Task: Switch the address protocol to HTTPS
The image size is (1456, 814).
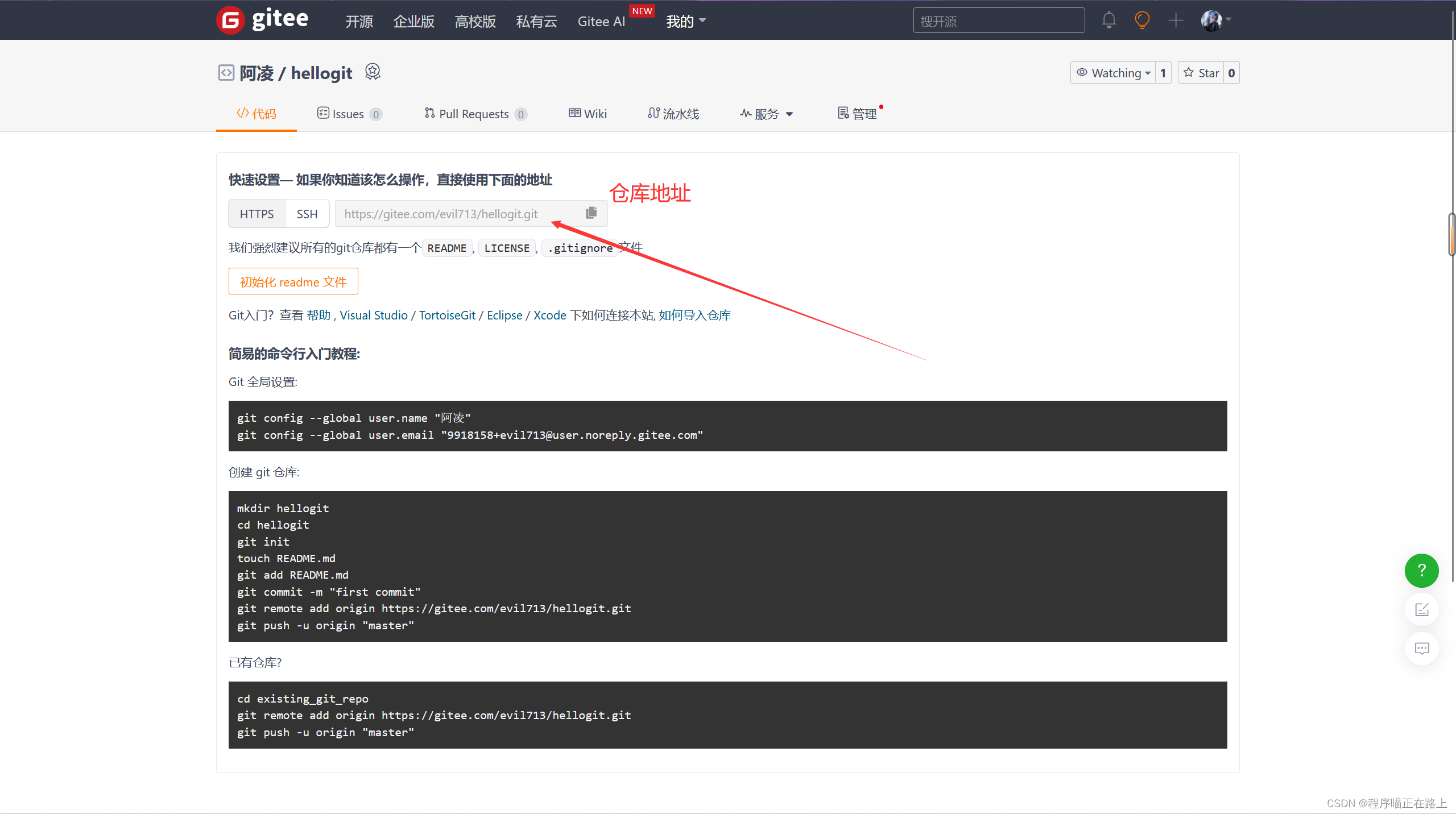Action: (257, 214)
